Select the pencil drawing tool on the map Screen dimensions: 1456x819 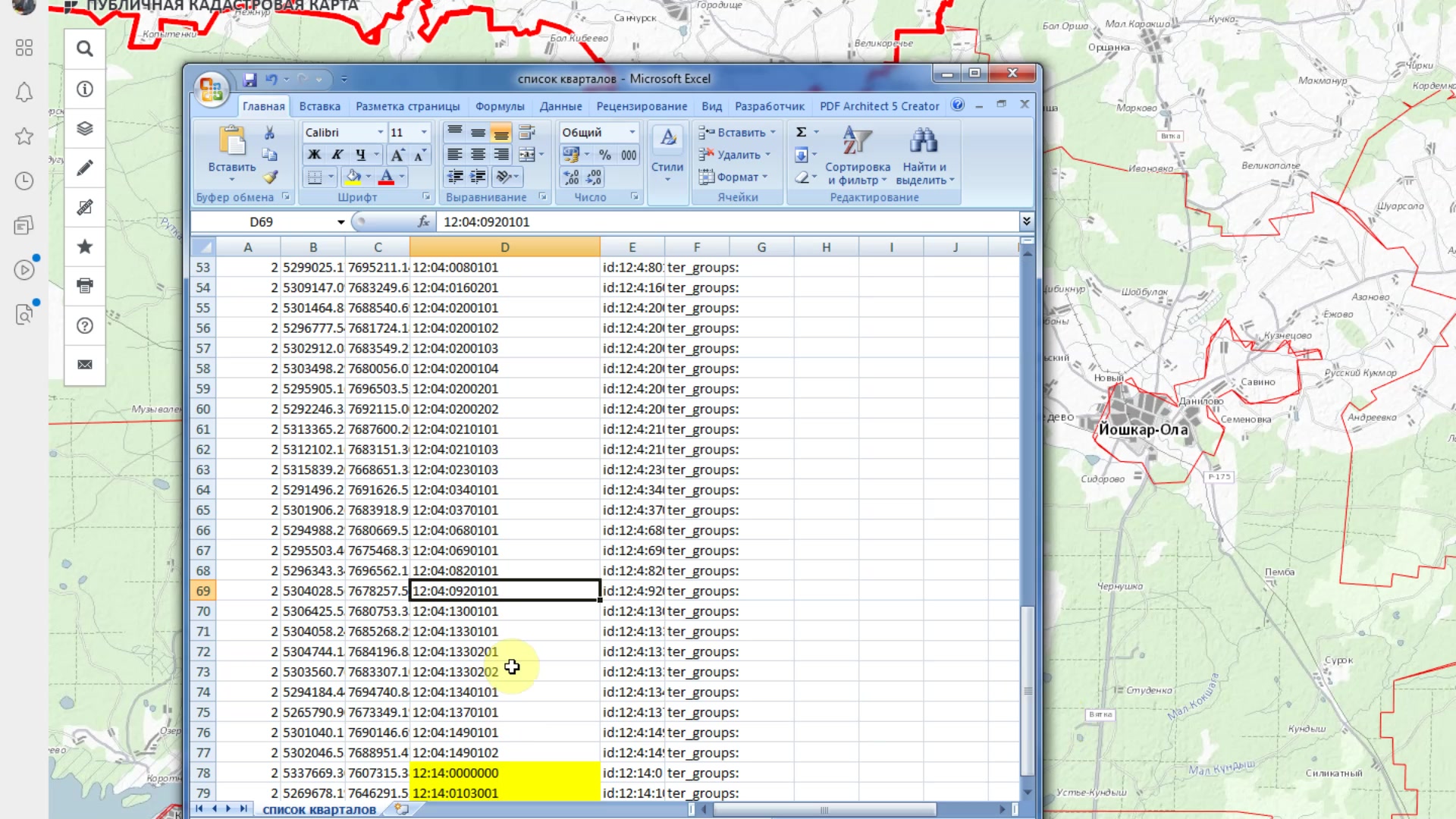click(85, 168)
